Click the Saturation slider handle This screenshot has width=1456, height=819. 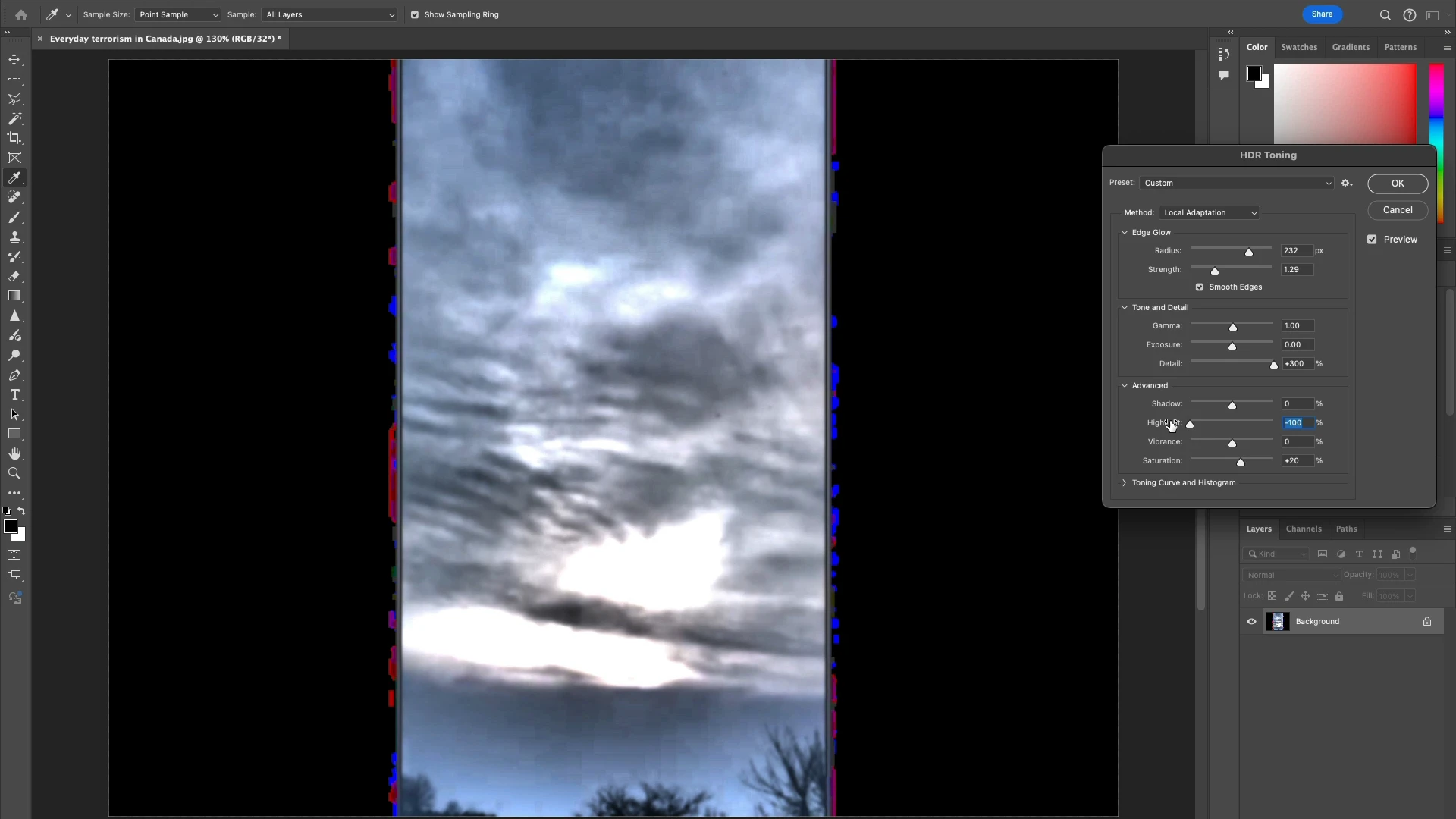1241,462
